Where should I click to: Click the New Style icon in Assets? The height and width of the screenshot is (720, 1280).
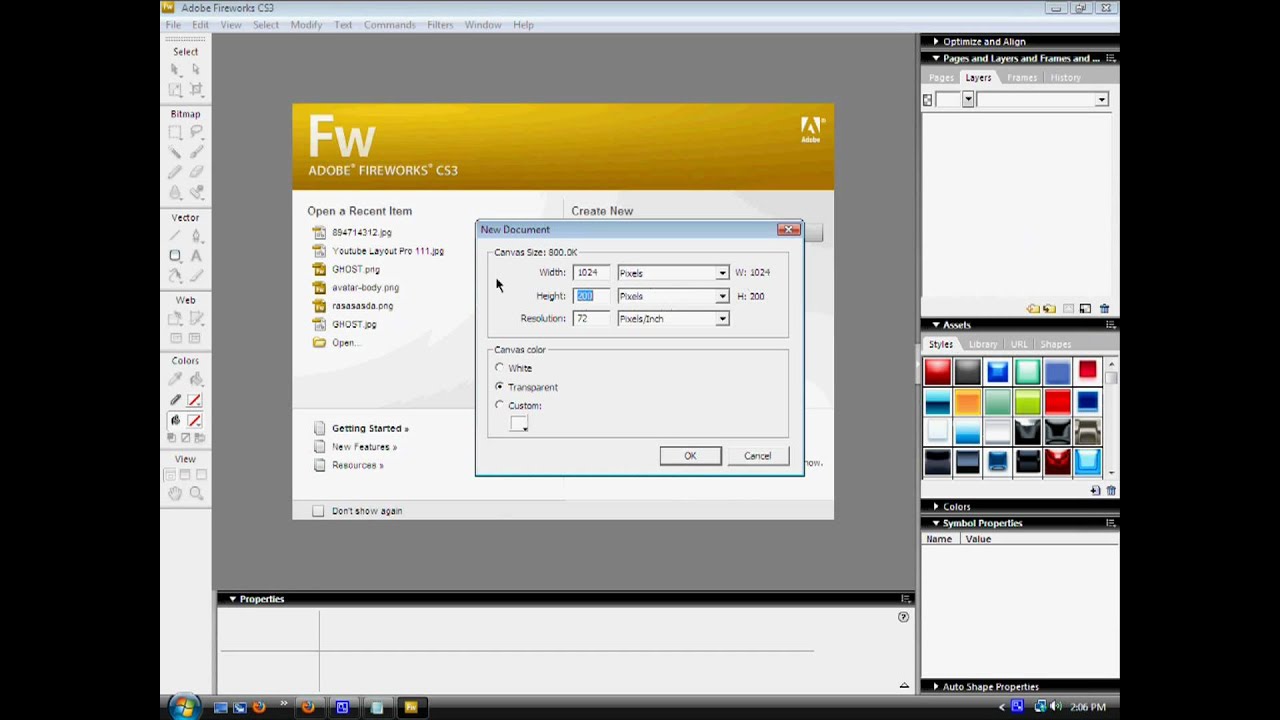pos(1095,491)
